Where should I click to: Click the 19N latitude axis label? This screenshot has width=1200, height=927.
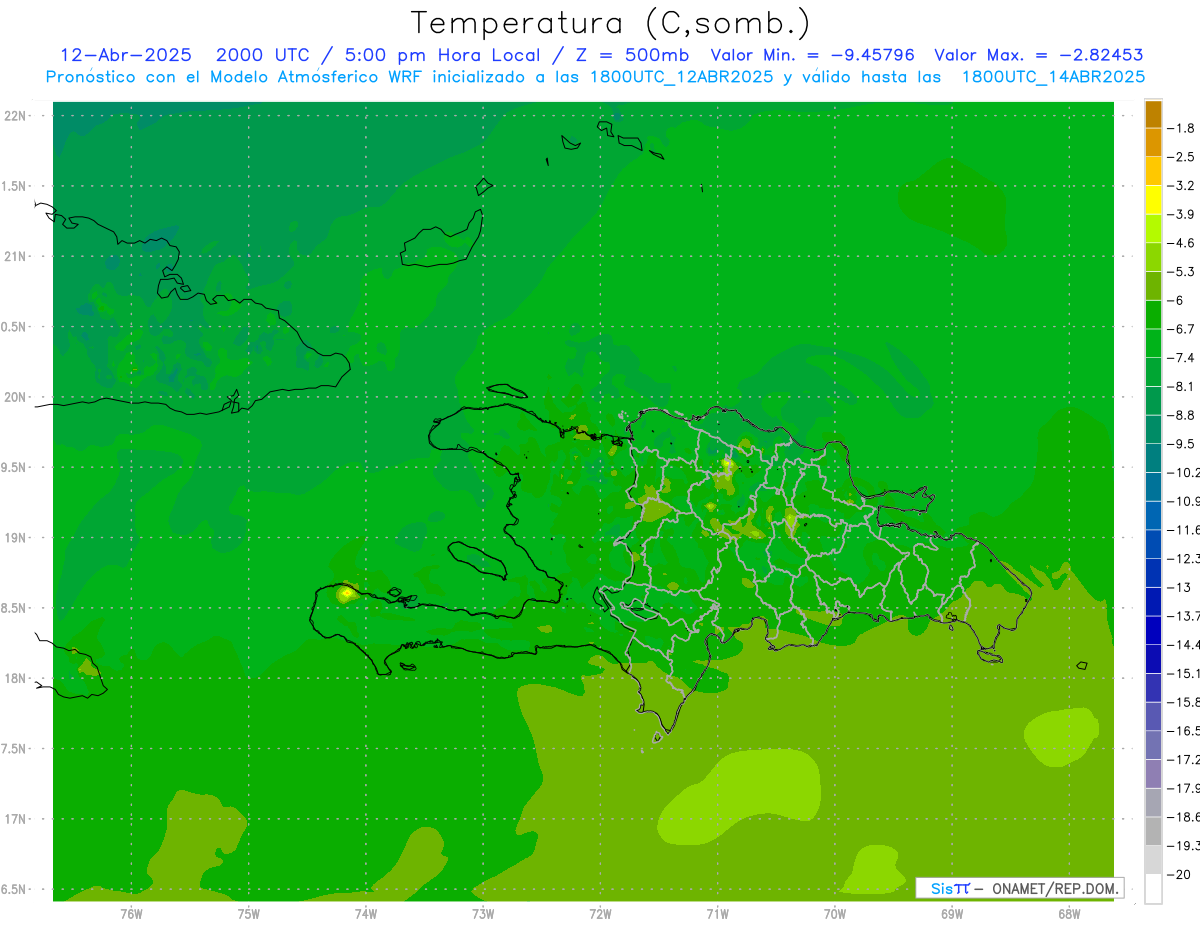[15, 538]
